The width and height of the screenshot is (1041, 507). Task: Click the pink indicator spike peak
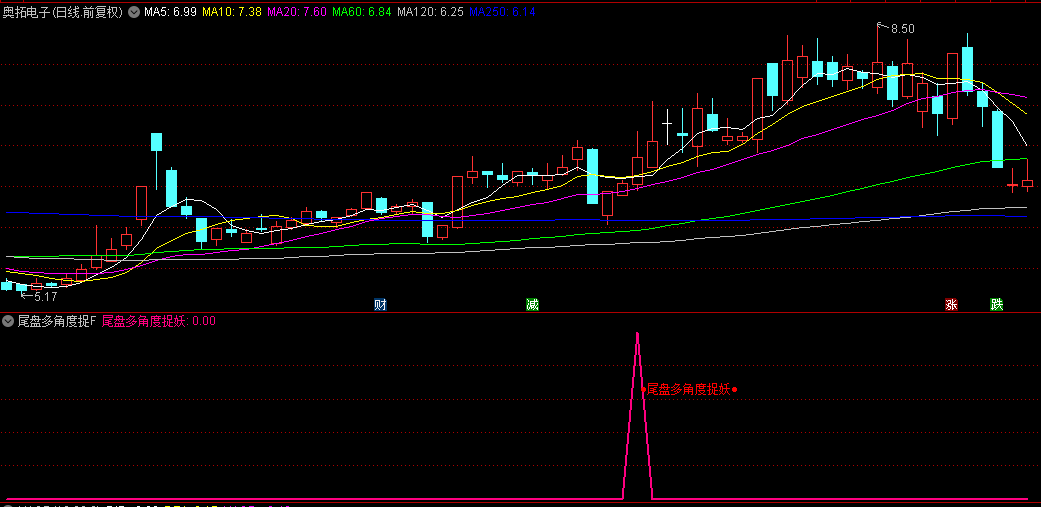click(637, 334)
